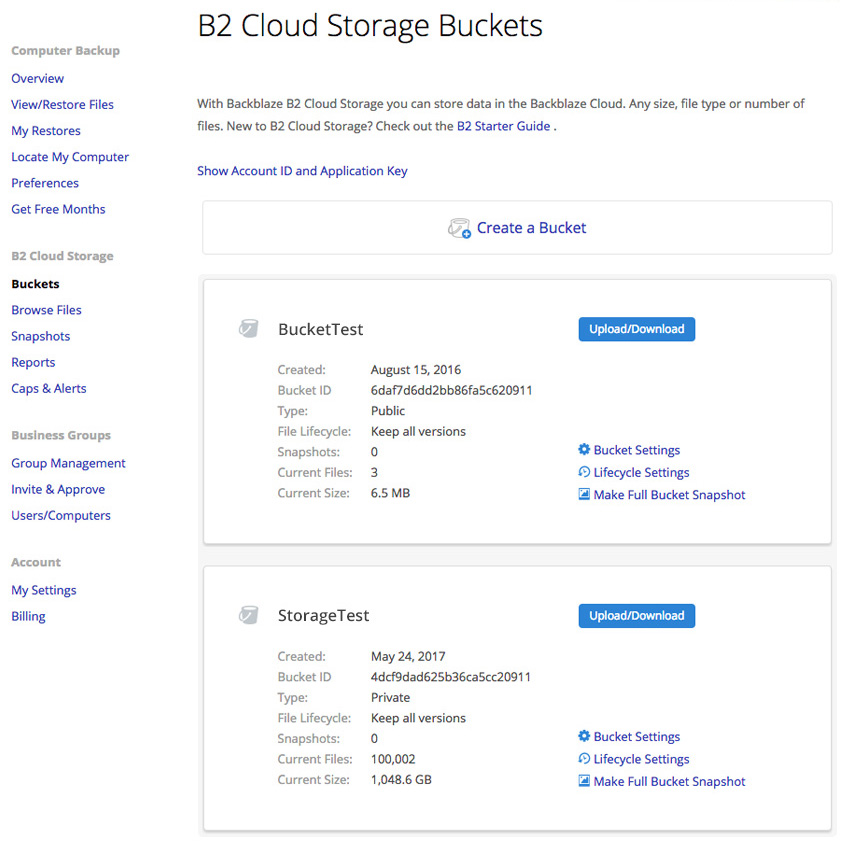The image size is (846, 846).
Task: Show Account ID and Application Key
Action: [302, 170]
